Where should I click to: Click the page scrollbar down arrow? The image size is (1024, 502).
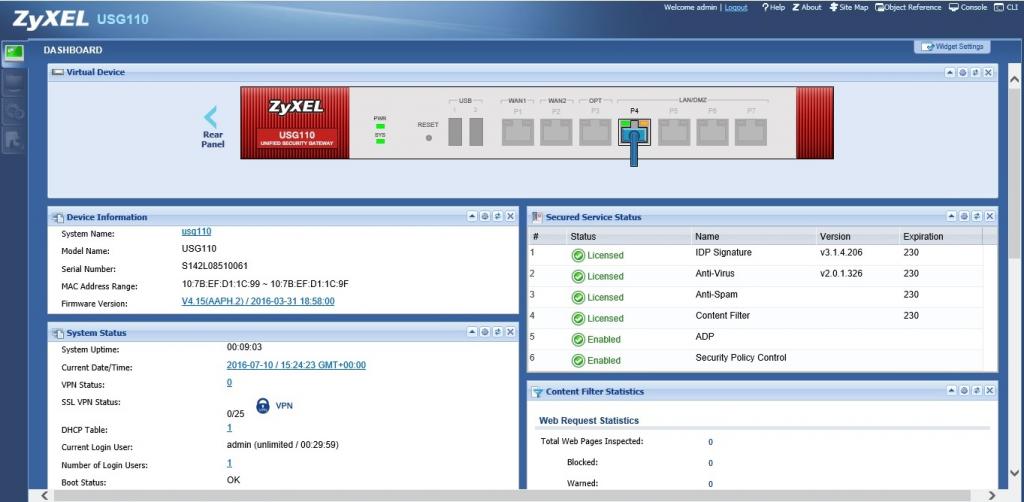1015,473
